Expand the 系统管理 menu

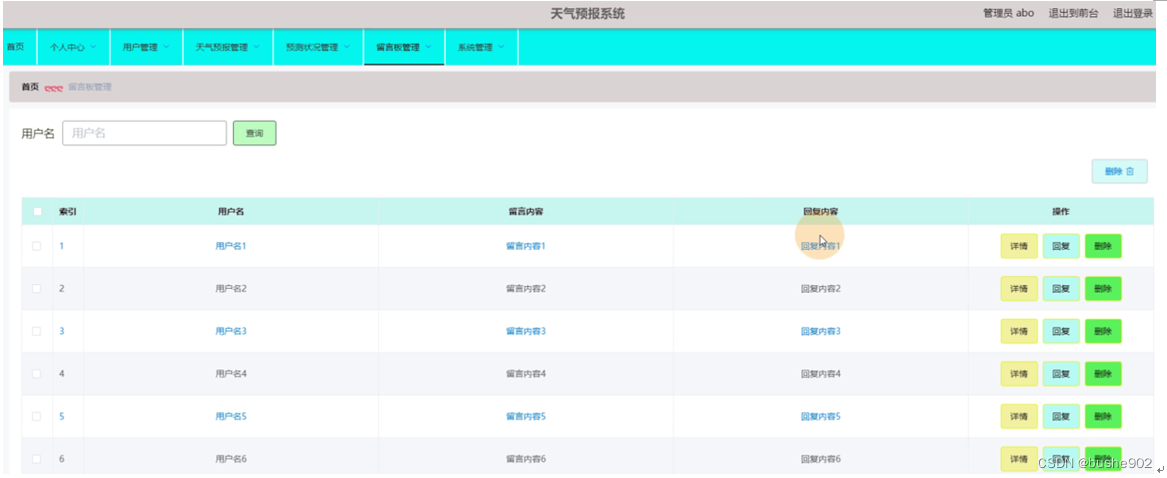[x=481, y=47]
